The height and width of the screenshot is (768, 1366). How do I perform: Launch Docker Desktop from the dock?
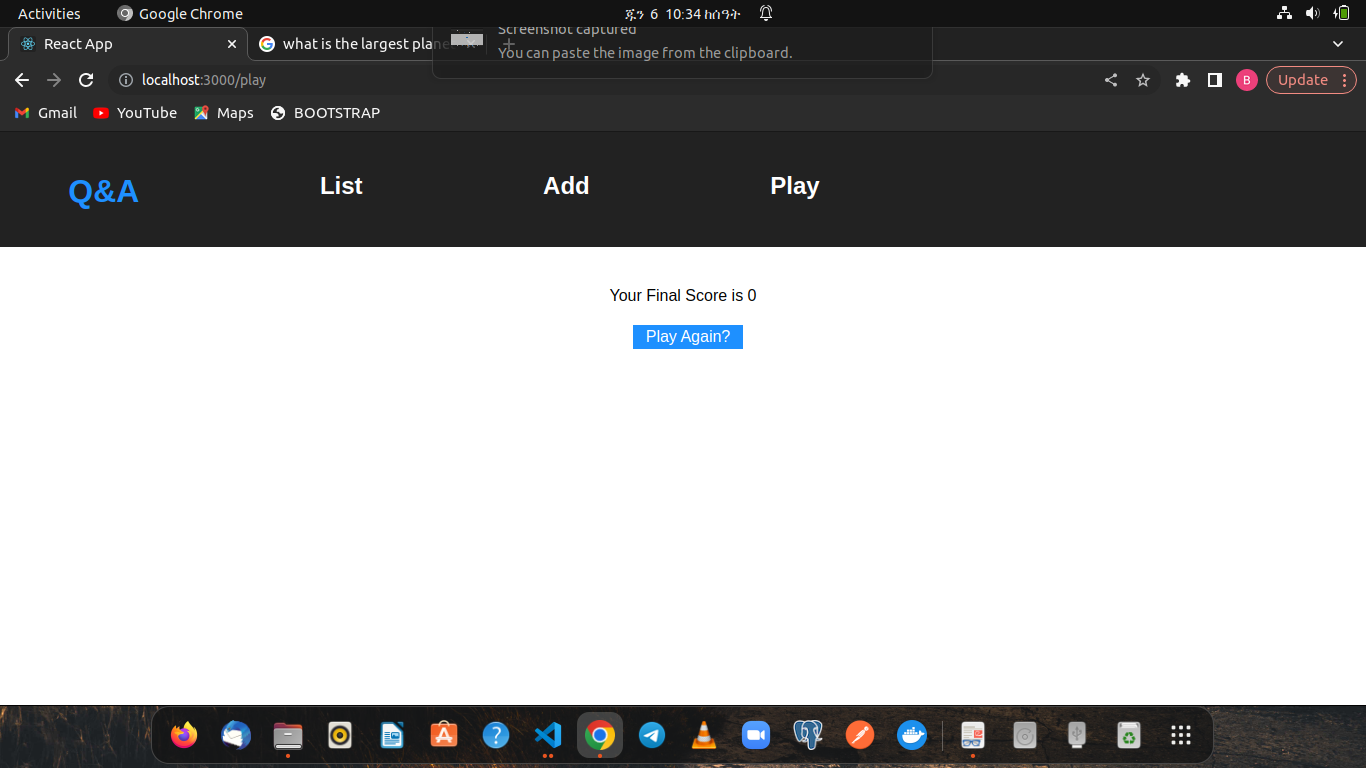(912, 735)
